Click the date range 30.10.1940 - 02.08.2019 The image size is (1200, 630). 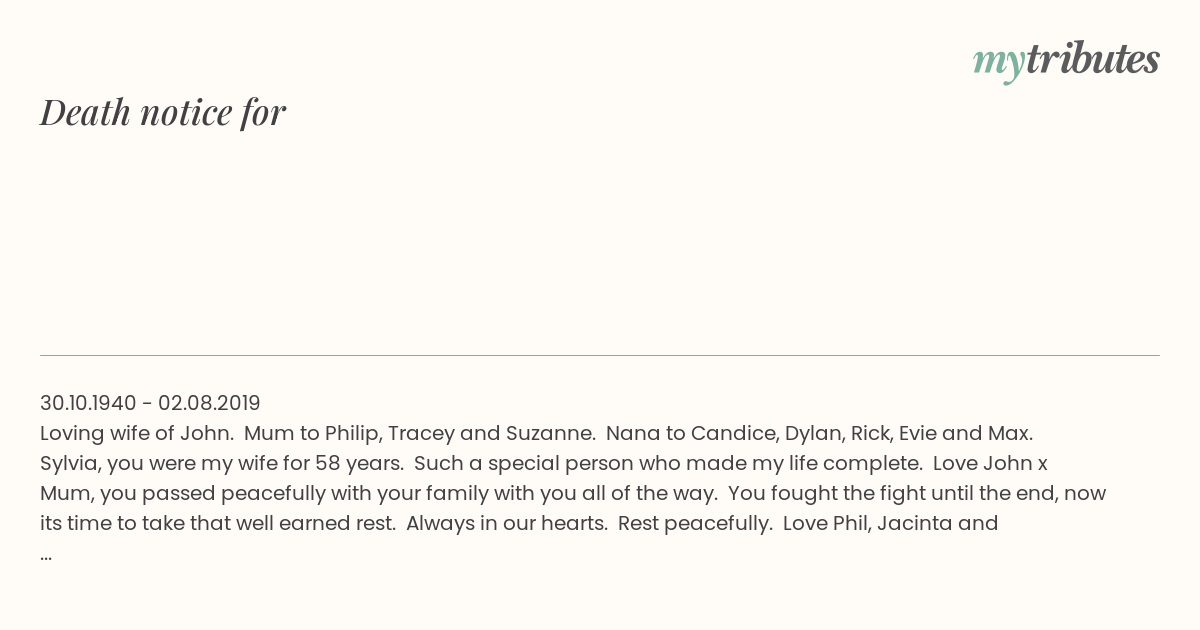150,403
